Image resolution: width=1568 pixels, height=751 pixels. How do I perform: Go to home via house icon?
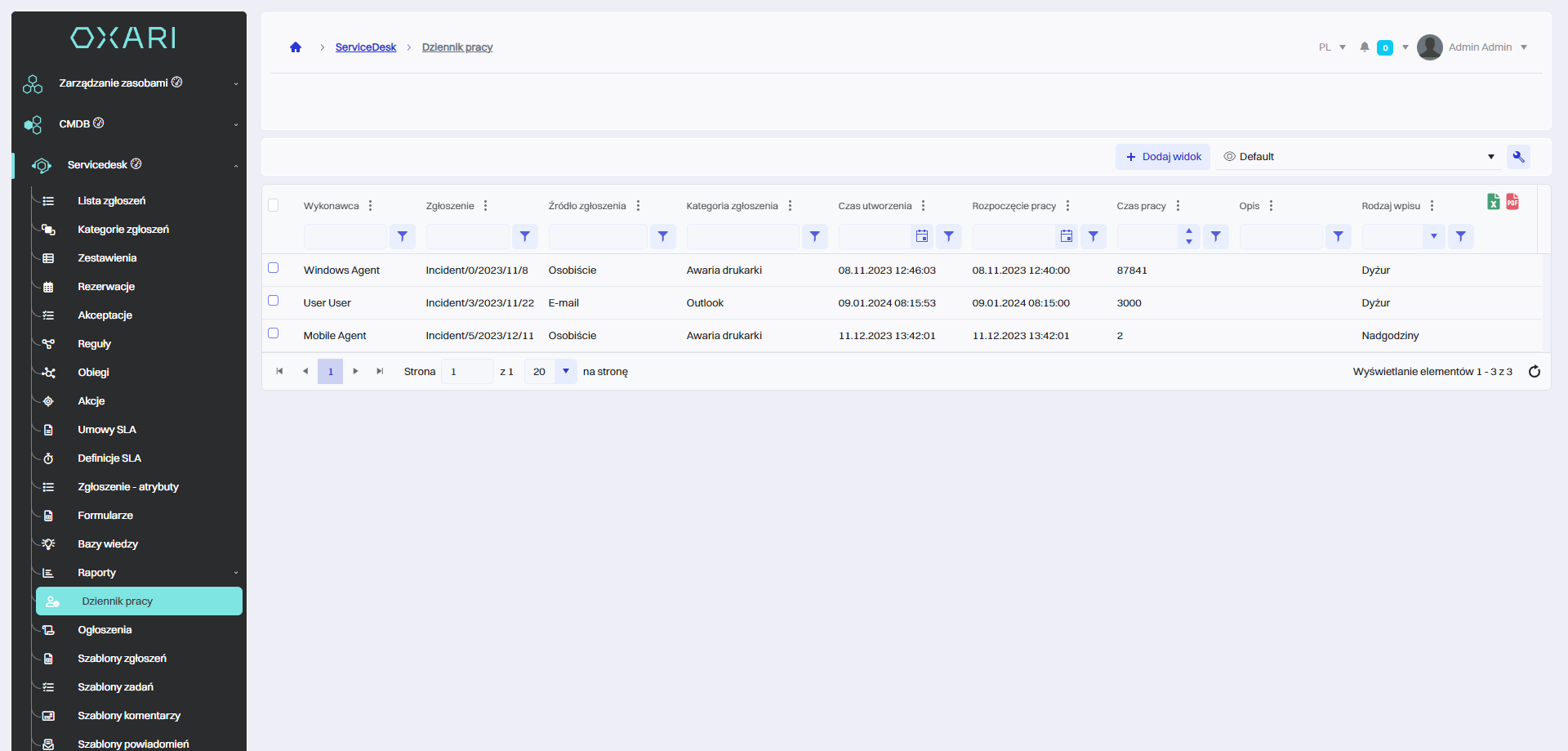pyautogui.click(x=296, y=47)
